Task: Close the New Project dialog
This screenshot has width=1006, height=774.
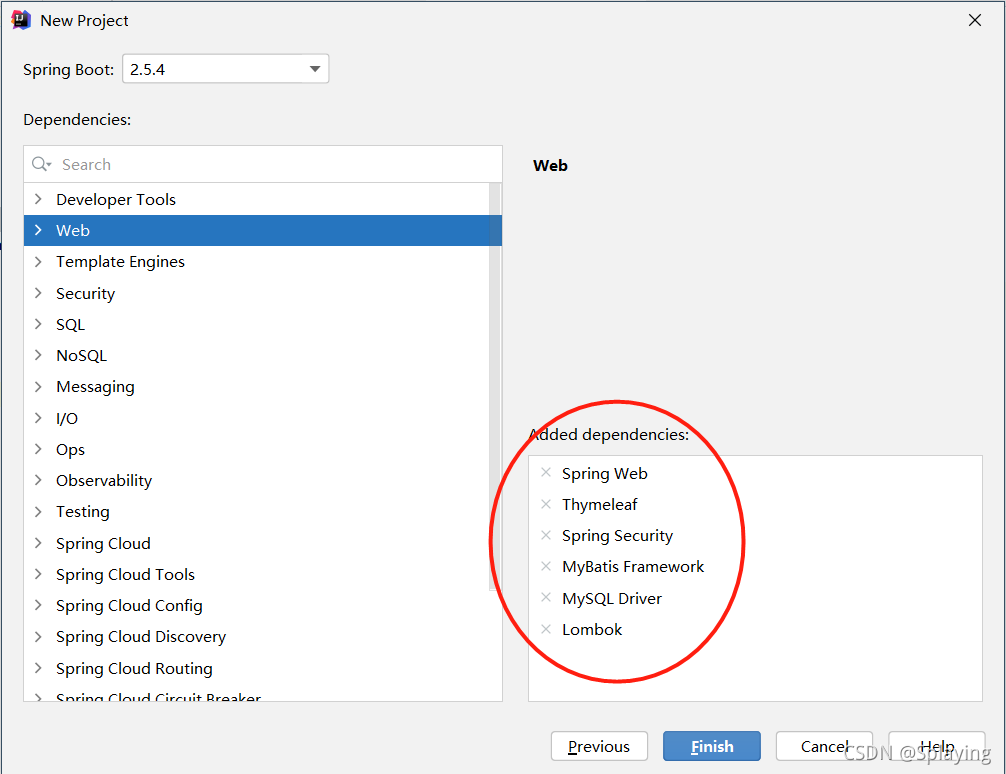Action: pyautogui.click(x=975, y=21)
